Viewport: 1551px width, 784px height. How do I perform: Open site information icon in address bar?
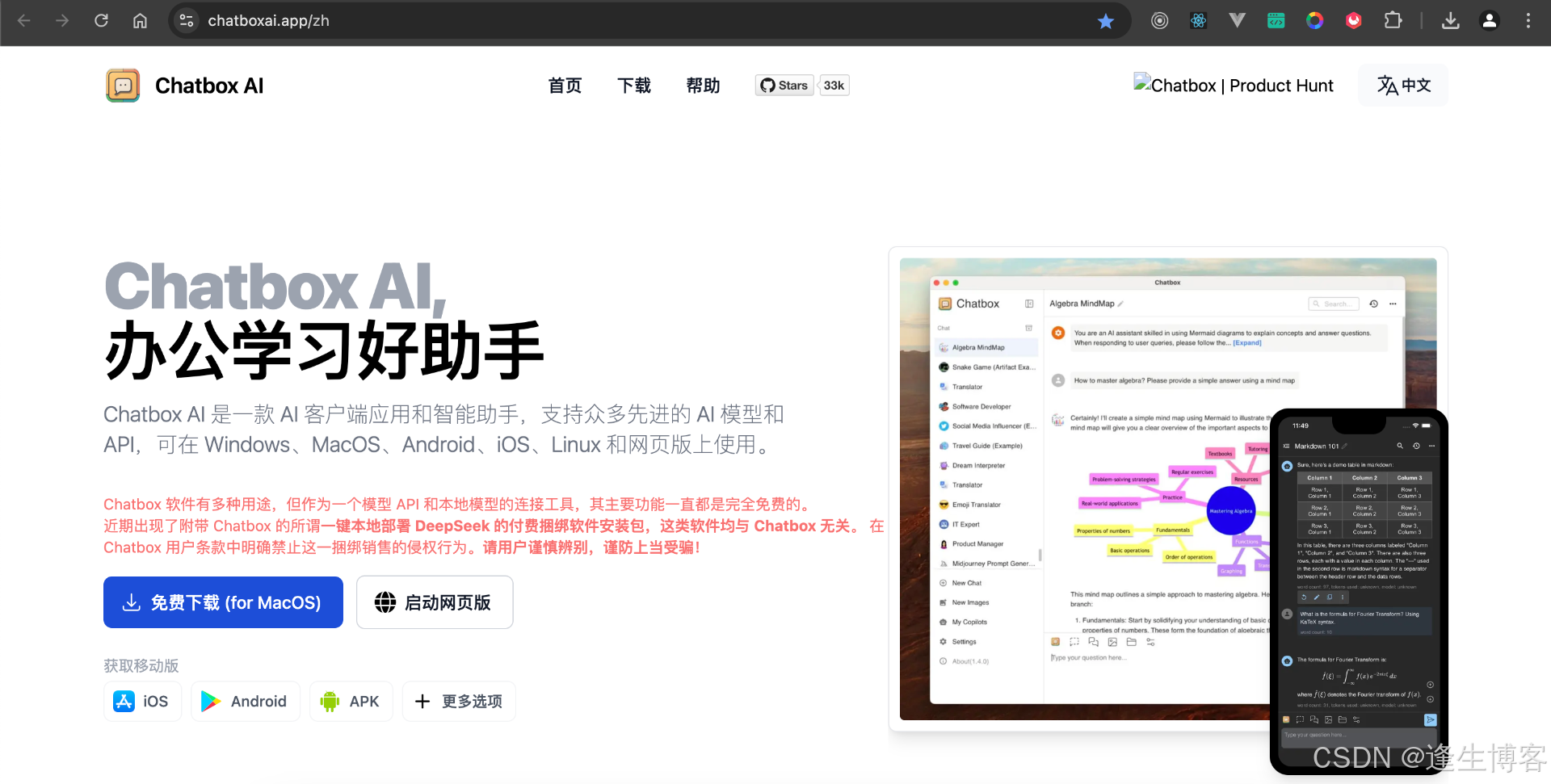187,21
